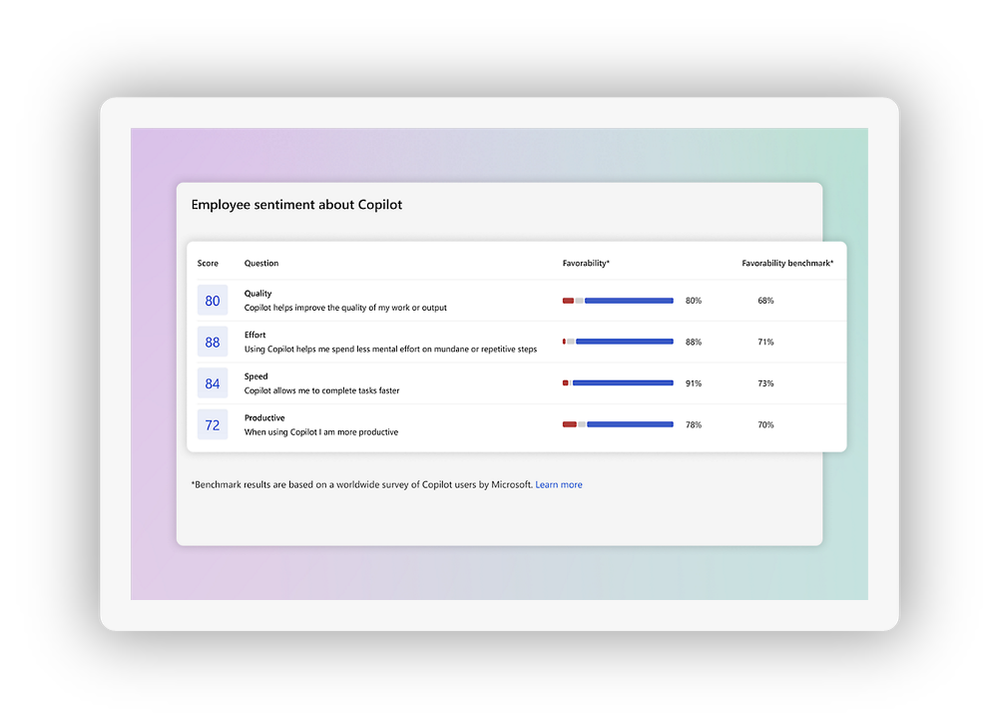999x728 pixels.
Task: Click the Quality score tile showing 80
Action: tap(212, 301)
